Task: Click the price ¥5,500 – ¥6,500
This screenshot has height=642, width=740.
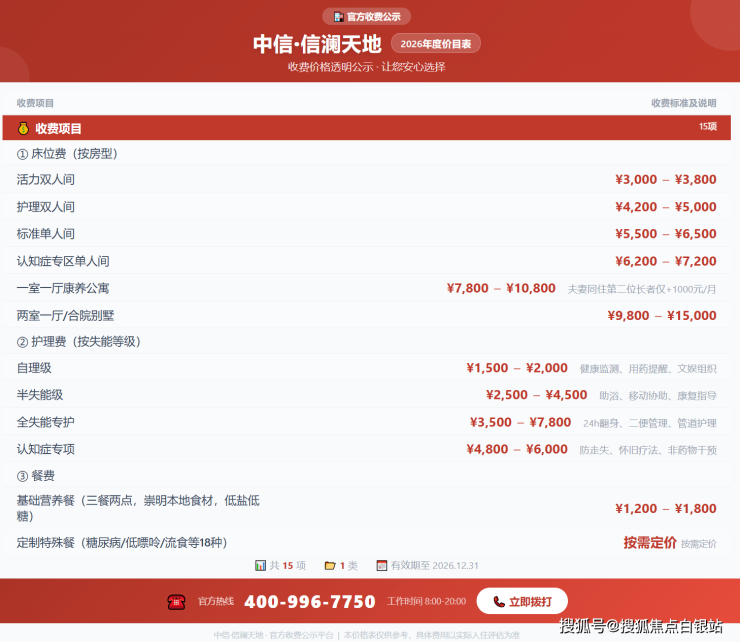Action: pyautogui.click(x=666, y=234)
